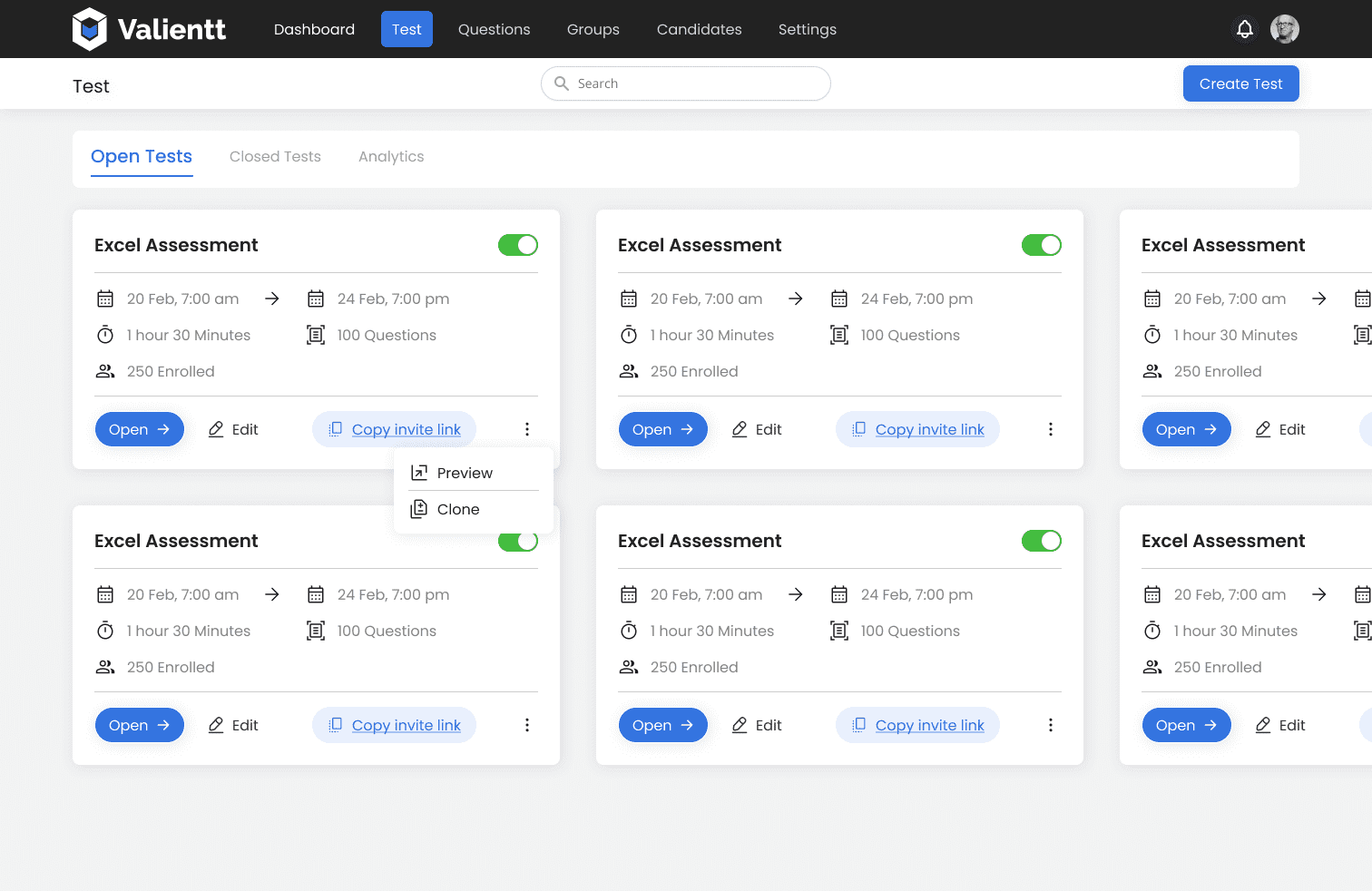Click Open on the bottom-middle card
Screen dimensions: 1372x891
(x=663, y=725)
